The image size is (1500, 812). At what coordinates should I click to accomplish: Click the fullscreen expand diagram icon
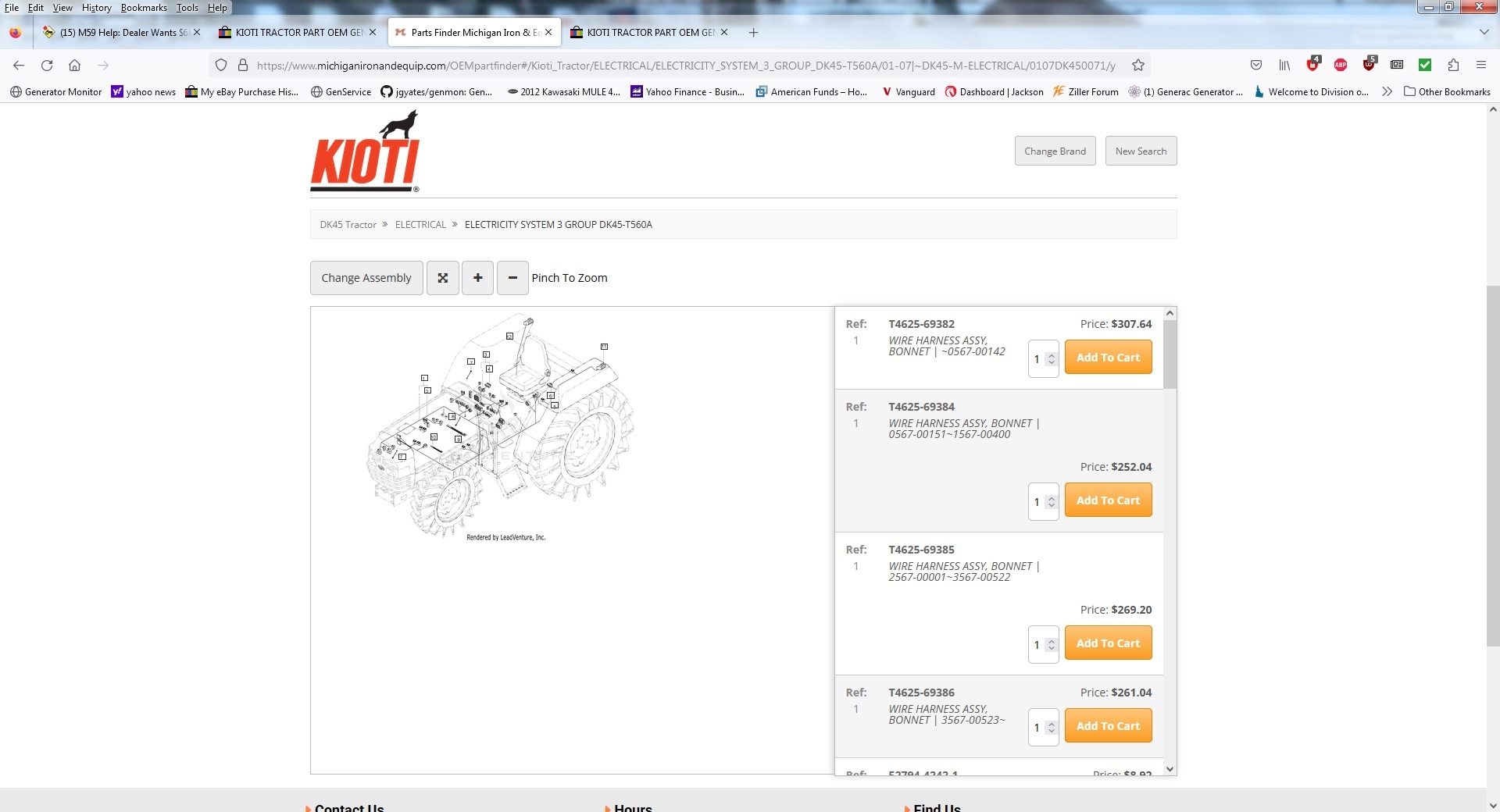pos(442,278)
